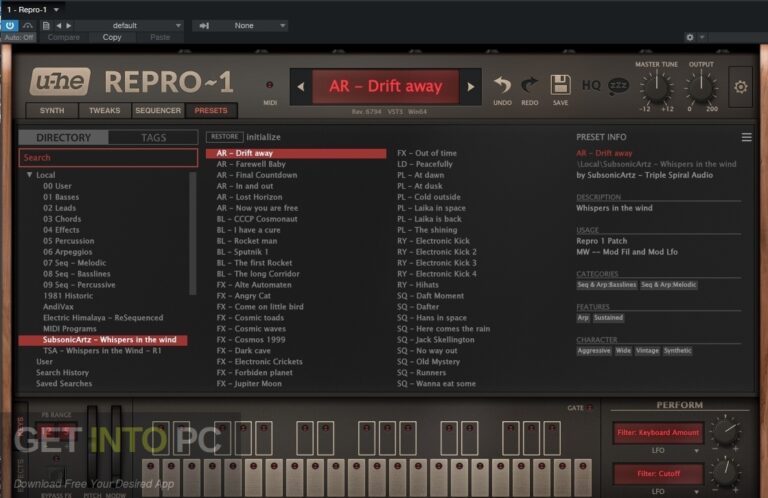Select previous host preset arrow
The height and width of the screenshot is (498, 768).
coord(59,25)
